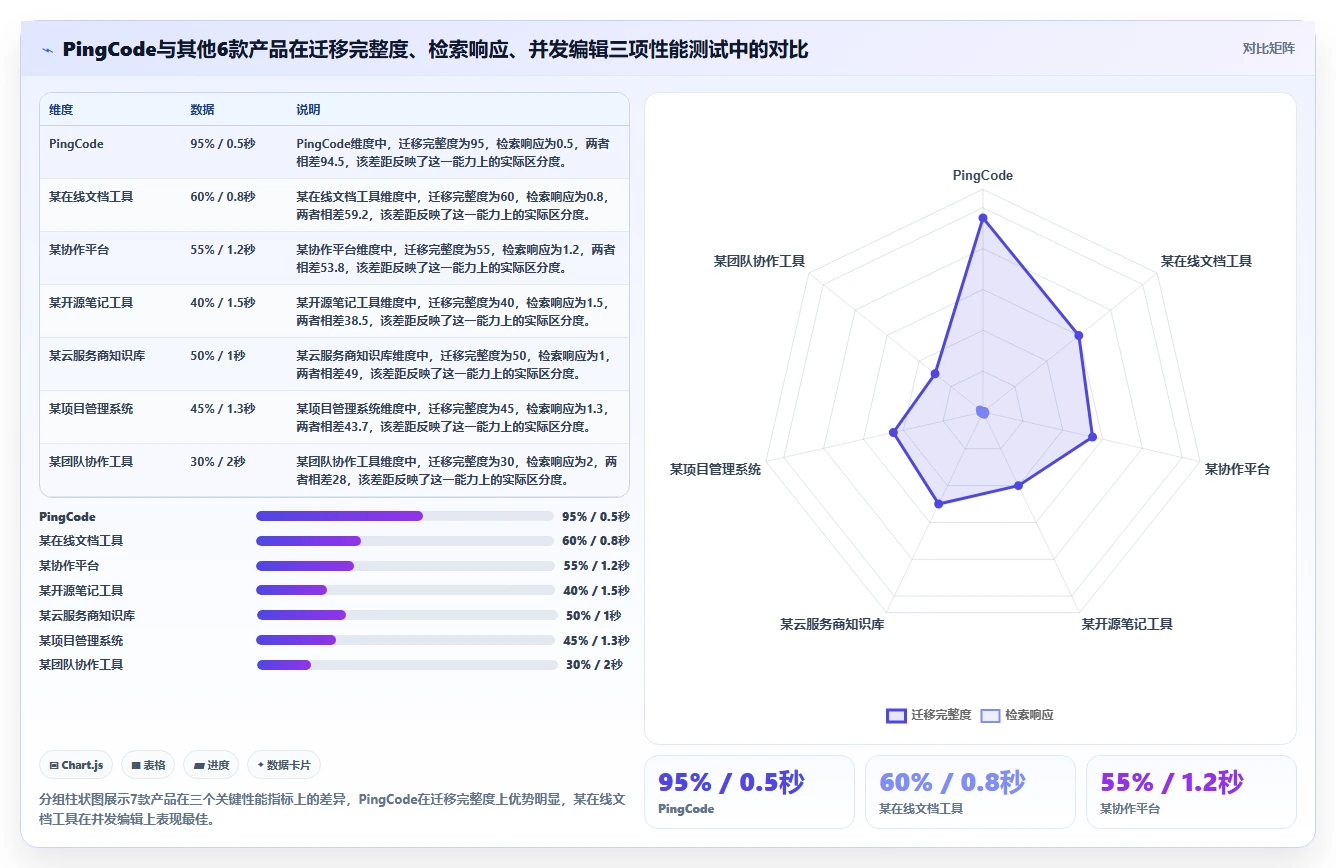Click the 某云服务商知识库 radar axis label
The width and height of the screenshot is (1336, 868).
pyautogui.click(x=832, y=624)
